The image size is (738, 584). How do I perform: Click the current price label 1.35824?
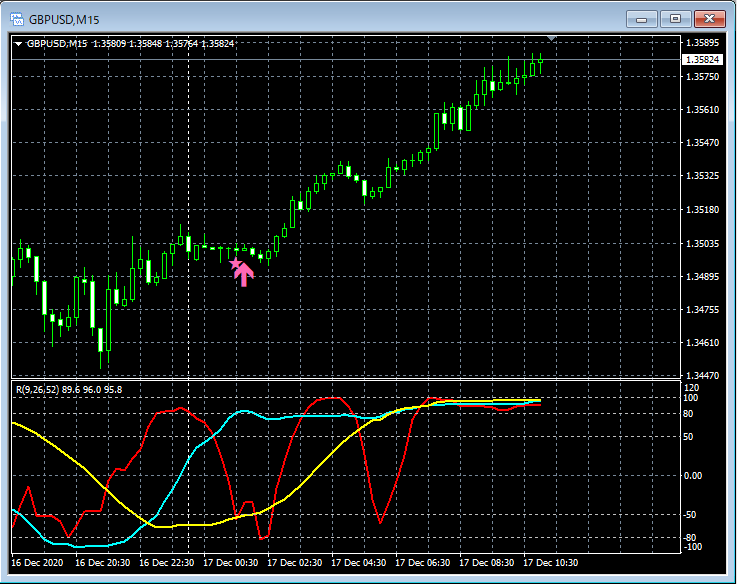[700, 60]
